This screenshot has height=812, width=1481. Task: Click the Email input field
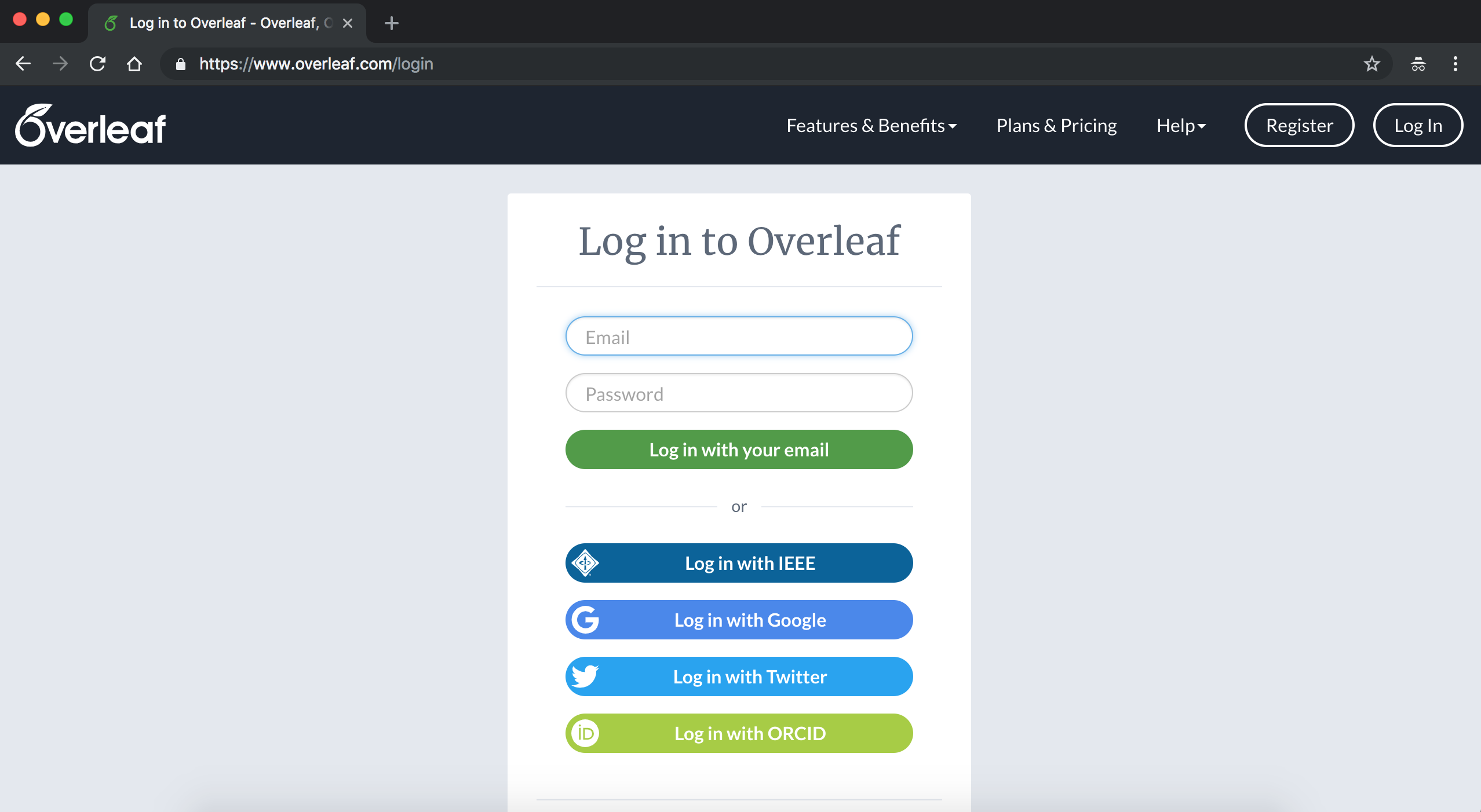[738, 335]
